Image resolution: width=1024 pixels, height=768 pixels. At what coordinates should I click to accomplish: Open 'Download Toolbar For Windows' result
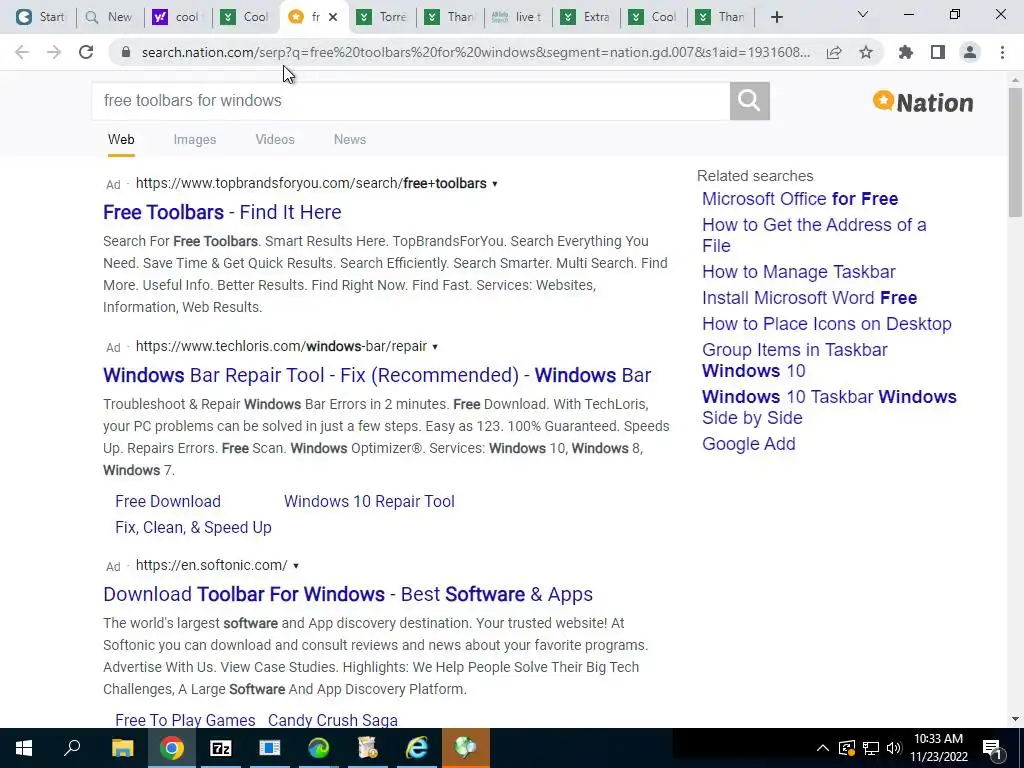click(348, 594)
